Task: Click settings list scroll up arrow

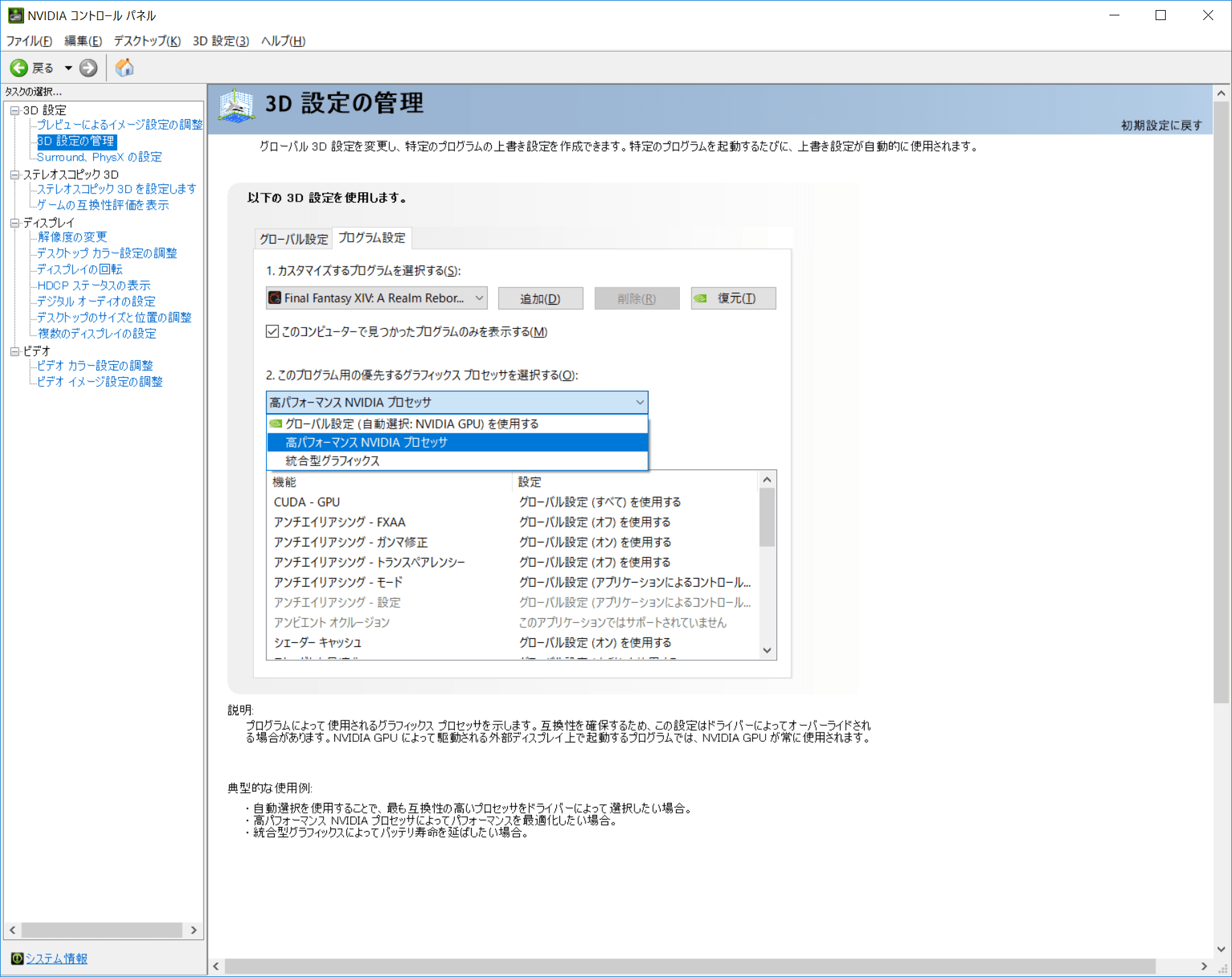Action: pos(767,479)
